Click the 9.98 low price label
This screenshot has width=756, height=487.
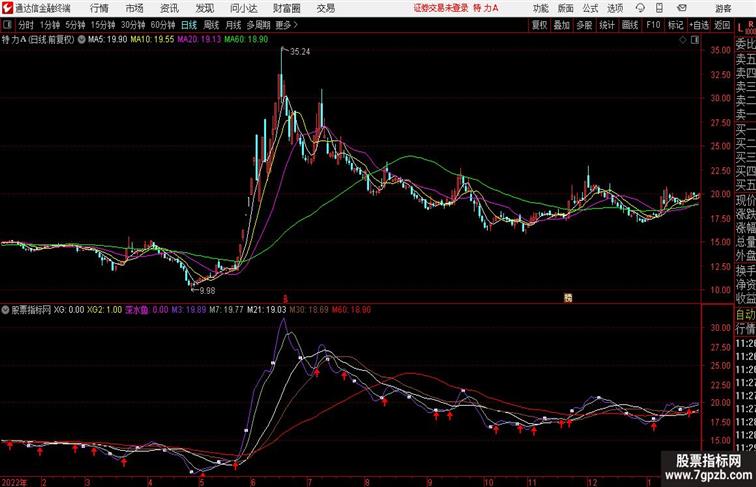coord(207,291)
